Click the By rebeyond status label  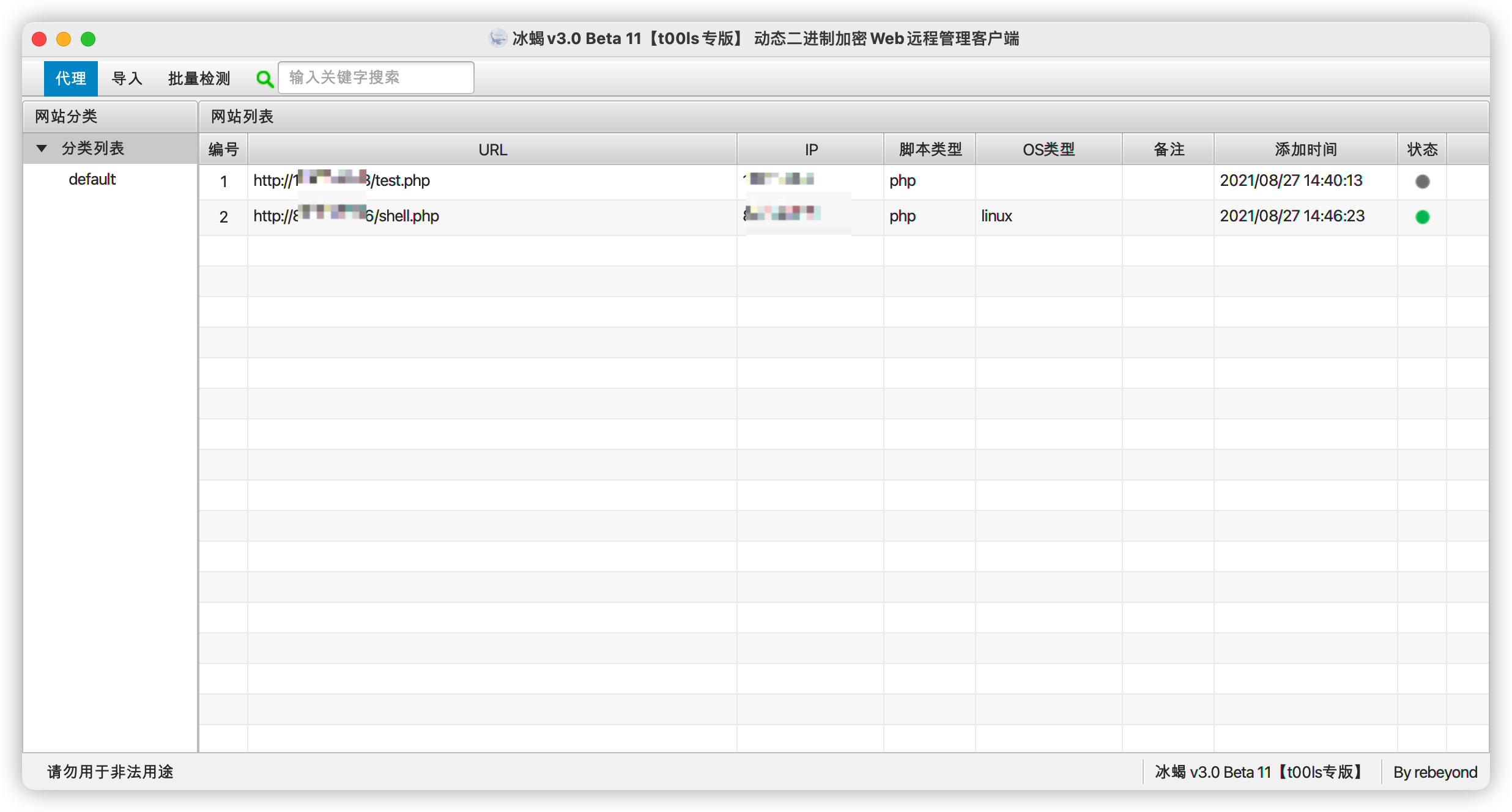point(1435,772)
